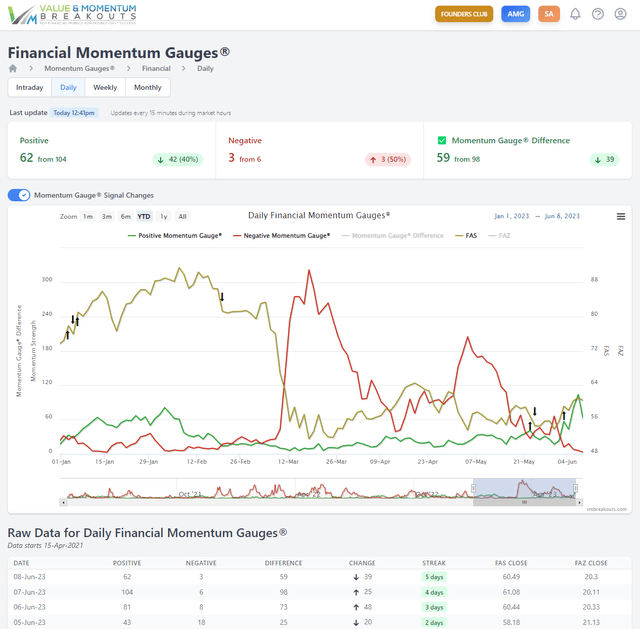Screen dimensions: 640x629
Task: Select the 08-Jun-23 date cell
Action: pos(29,577)
